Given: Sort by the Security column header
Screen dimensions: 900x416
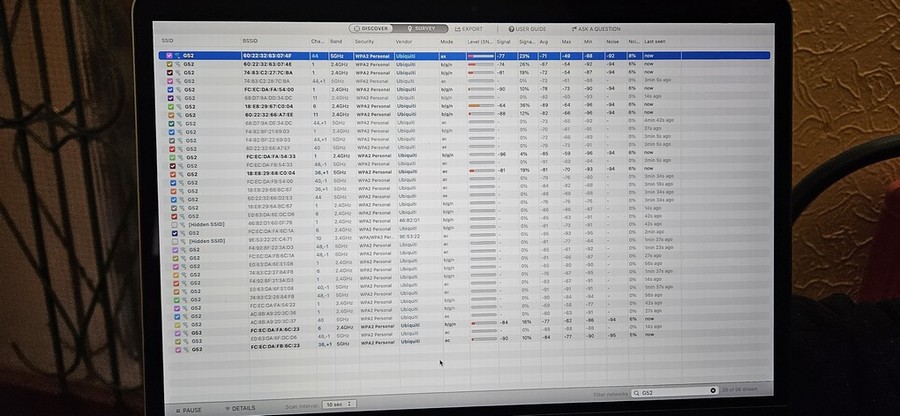Looking at the screenshot, I should (364, 41).
